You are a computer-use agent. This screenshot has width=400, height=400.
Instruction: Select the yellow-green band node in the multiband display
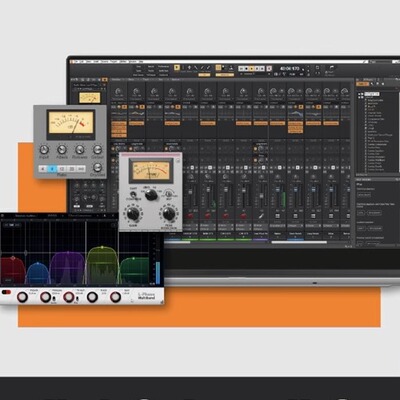(102, 247)
